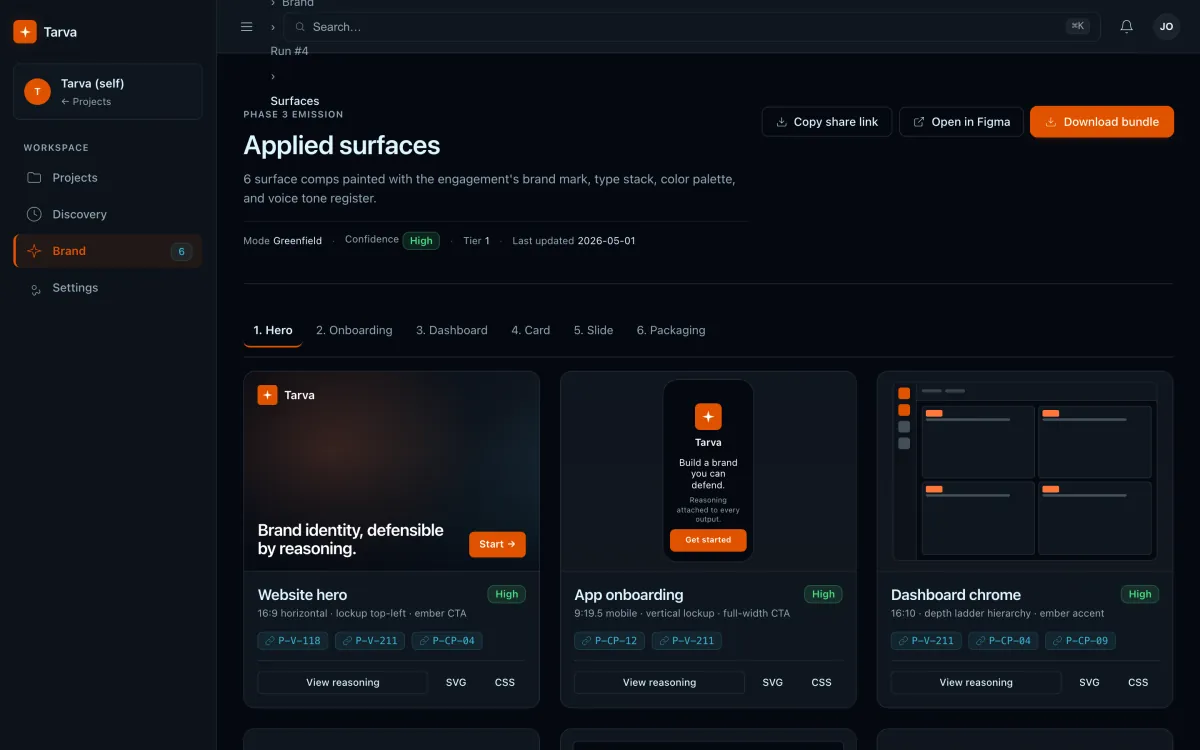Download the bundle with the orange button
This screenshot has height=750, width=1200.
1102,122
